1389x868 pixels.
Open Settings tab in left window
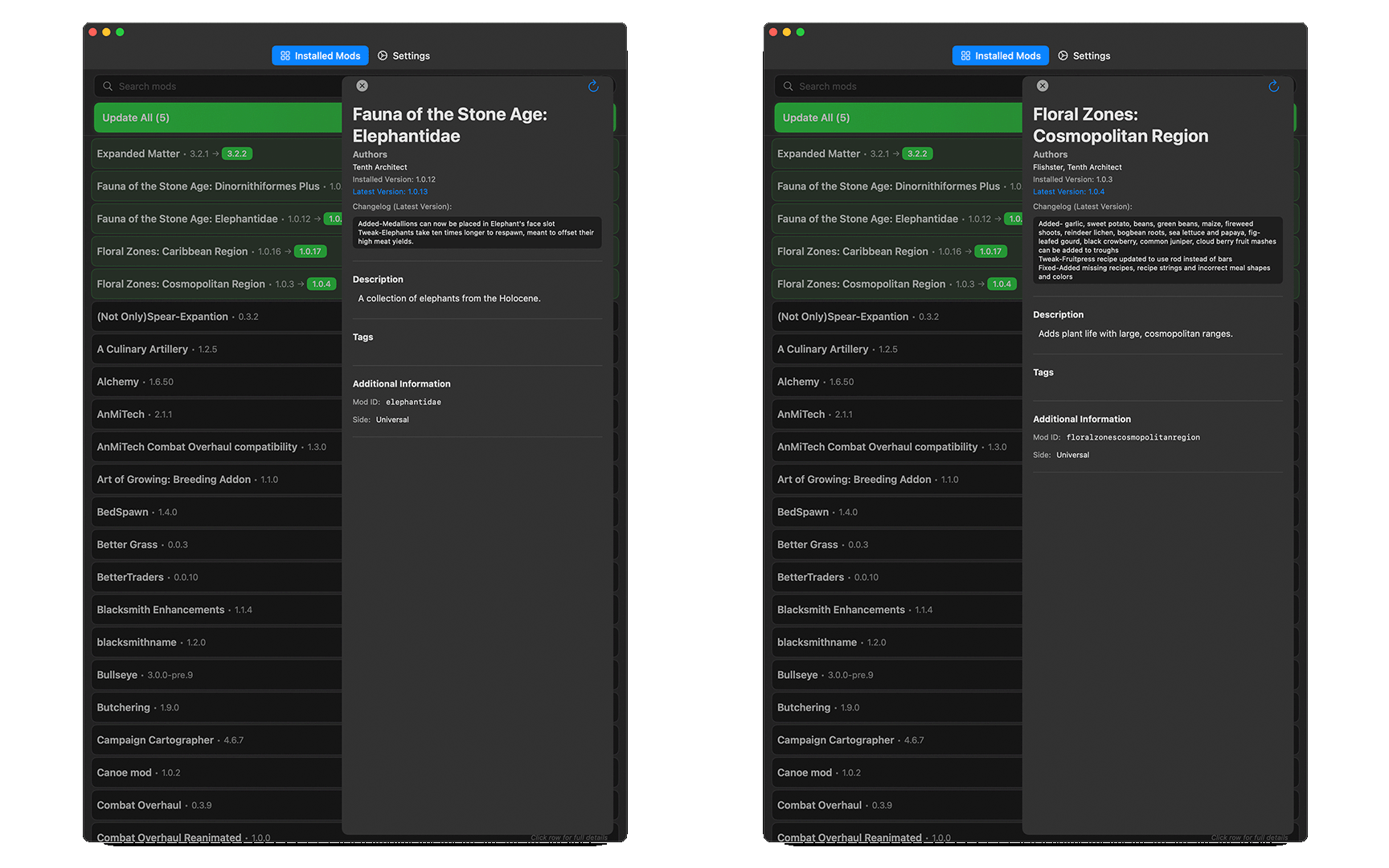click(404, 55)
